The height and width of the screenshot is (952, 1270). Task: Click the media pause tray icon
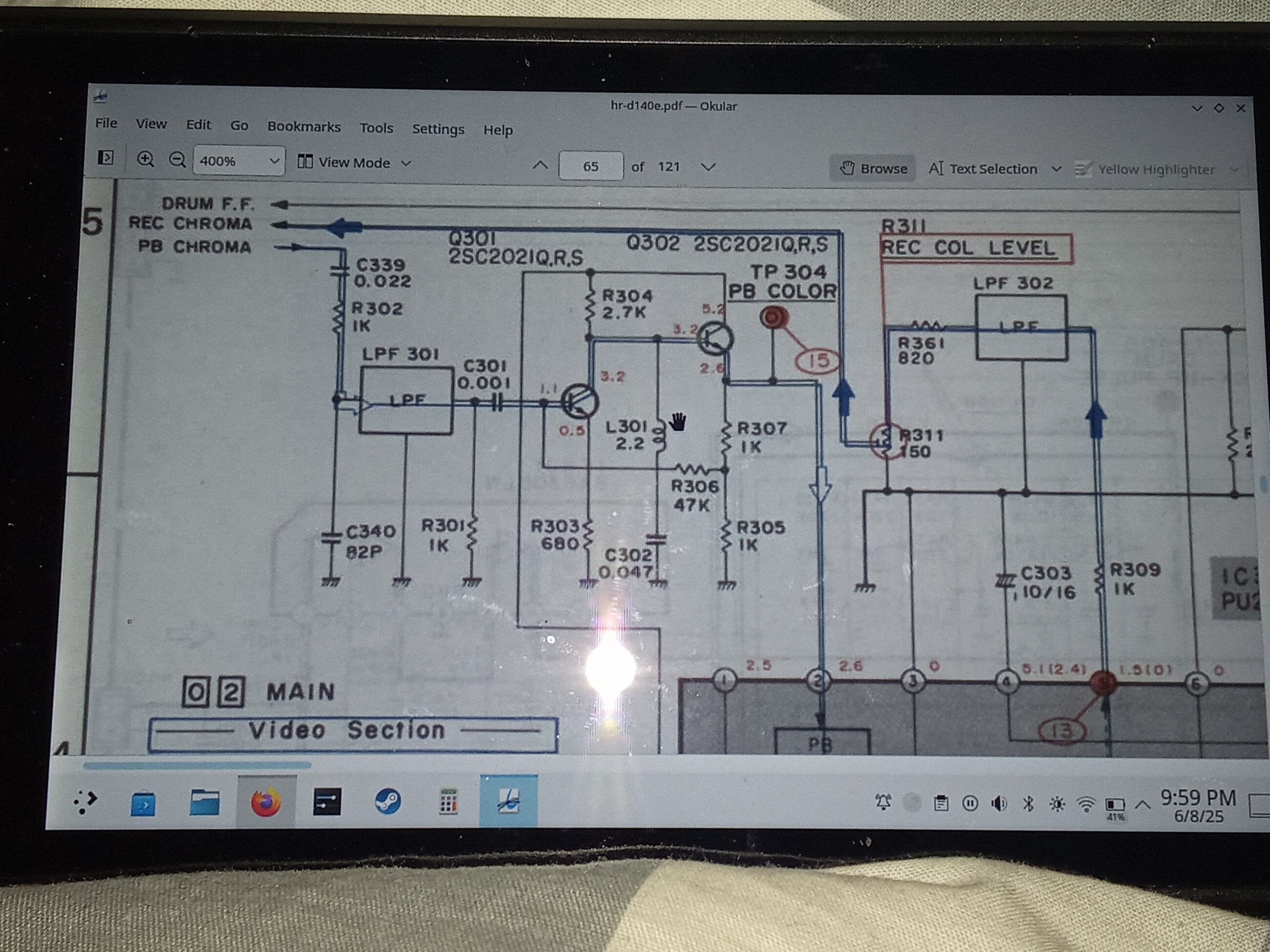(x=970, y=803)
